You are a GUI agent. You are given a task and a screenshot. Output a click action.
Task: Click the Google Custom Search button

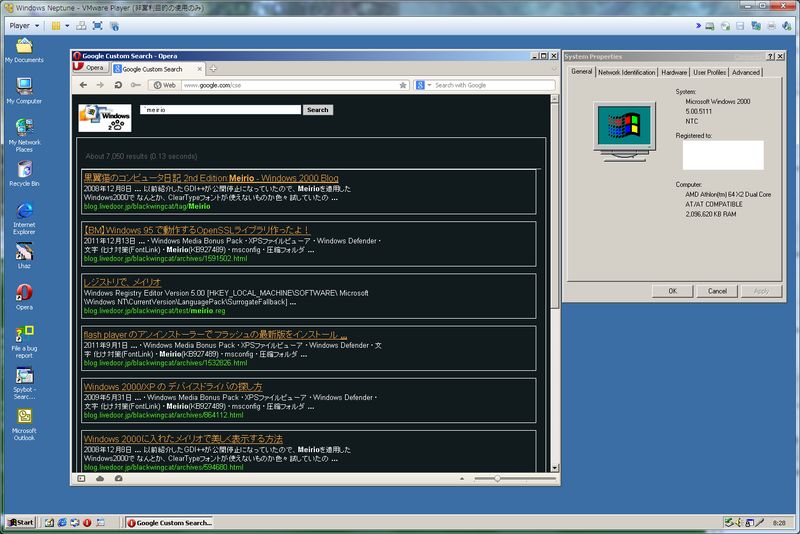[x=317, y=110]
